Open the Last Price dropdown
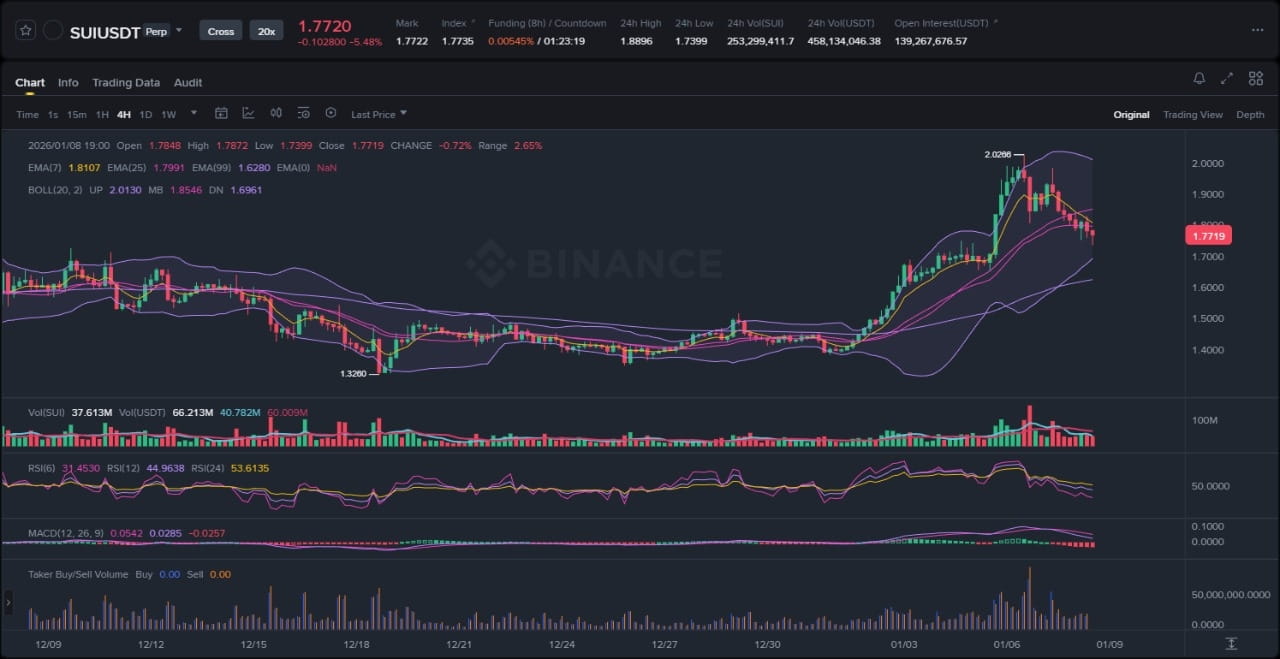 [x=379, y=114]
